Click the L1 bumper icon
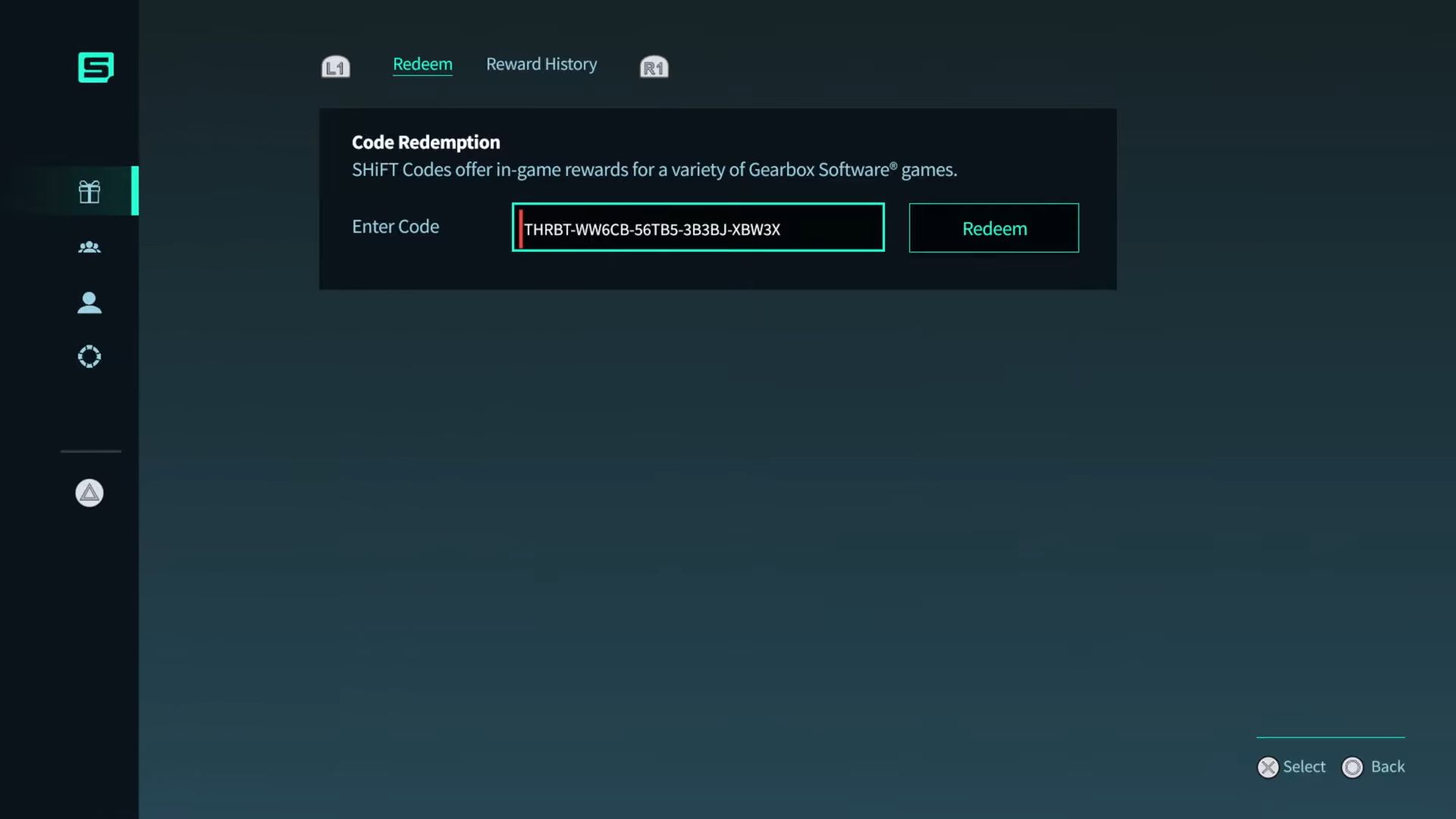1456x819 pixels. (335, 67)
